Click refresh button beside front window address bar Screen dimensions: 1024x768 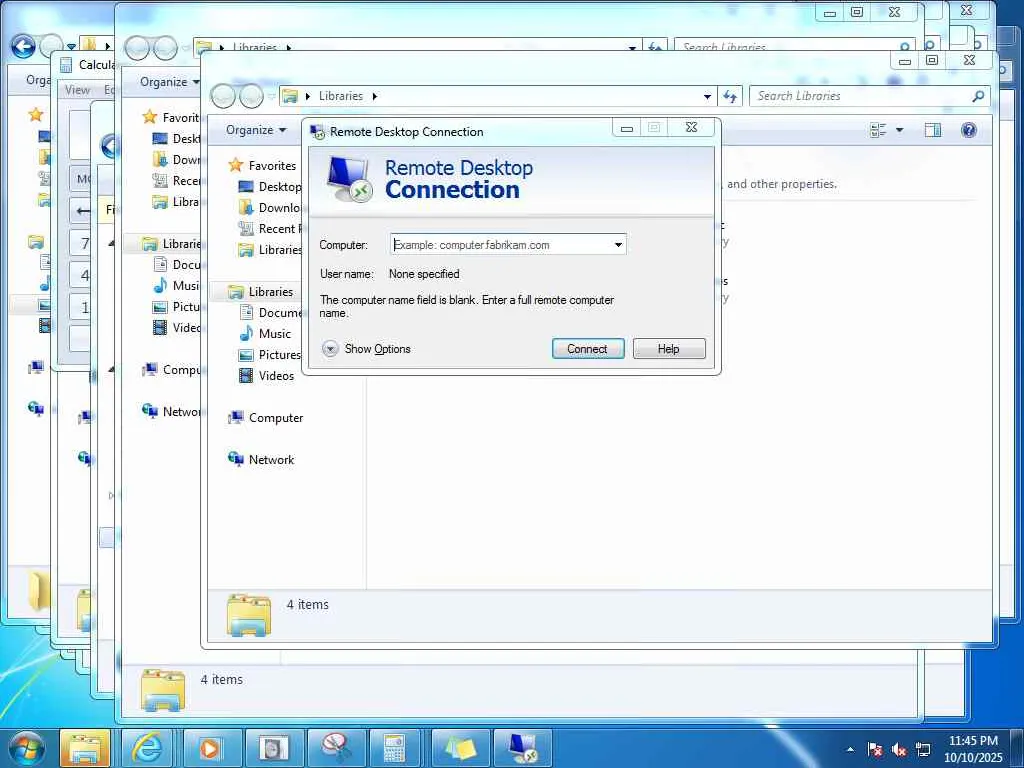(x=729, y=97)
